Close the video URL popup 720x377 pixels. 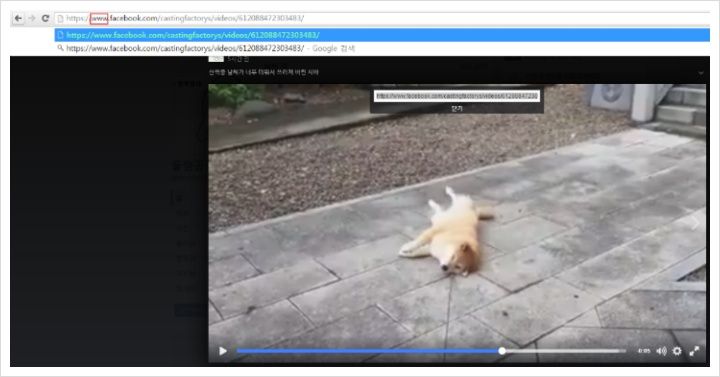(457, 108)
